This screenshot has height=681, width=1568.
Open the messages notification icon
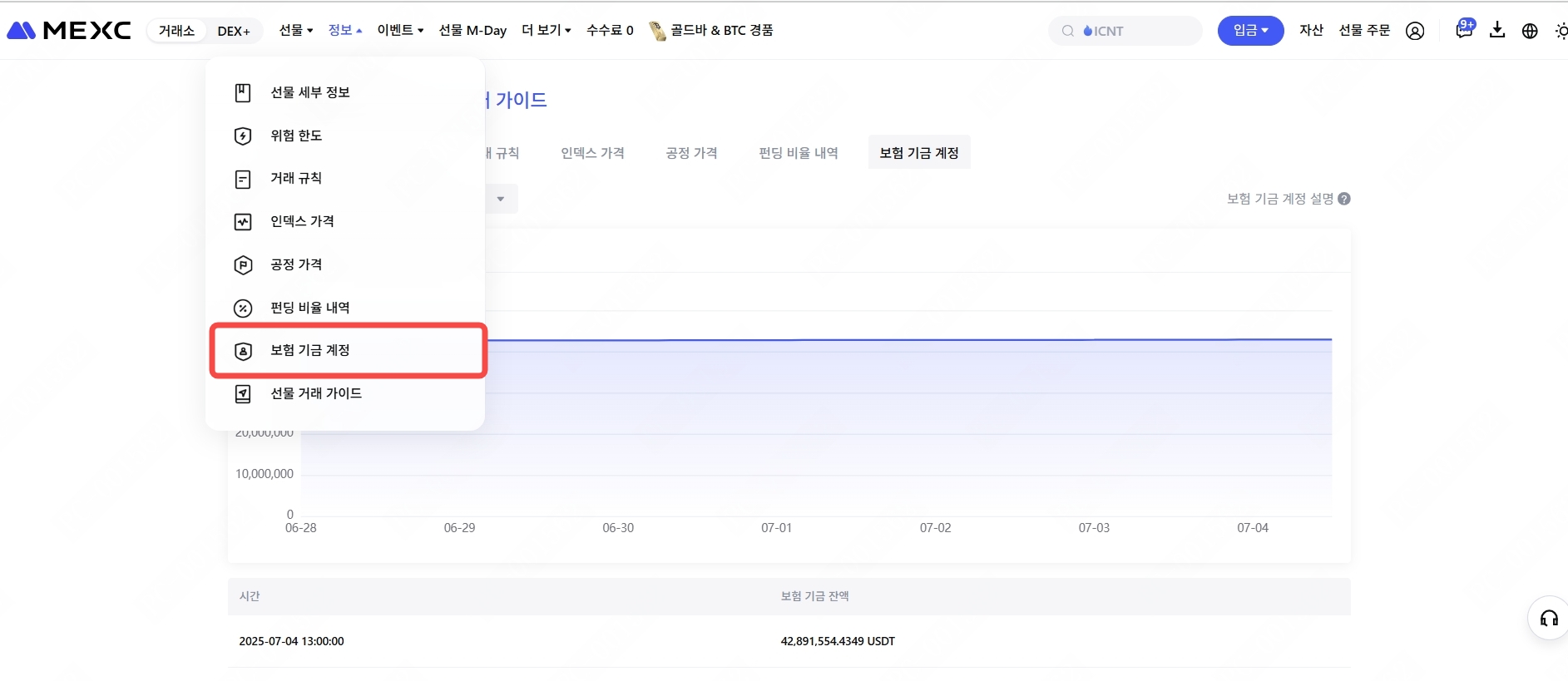pyautogui.click(x=1463, y=30)
